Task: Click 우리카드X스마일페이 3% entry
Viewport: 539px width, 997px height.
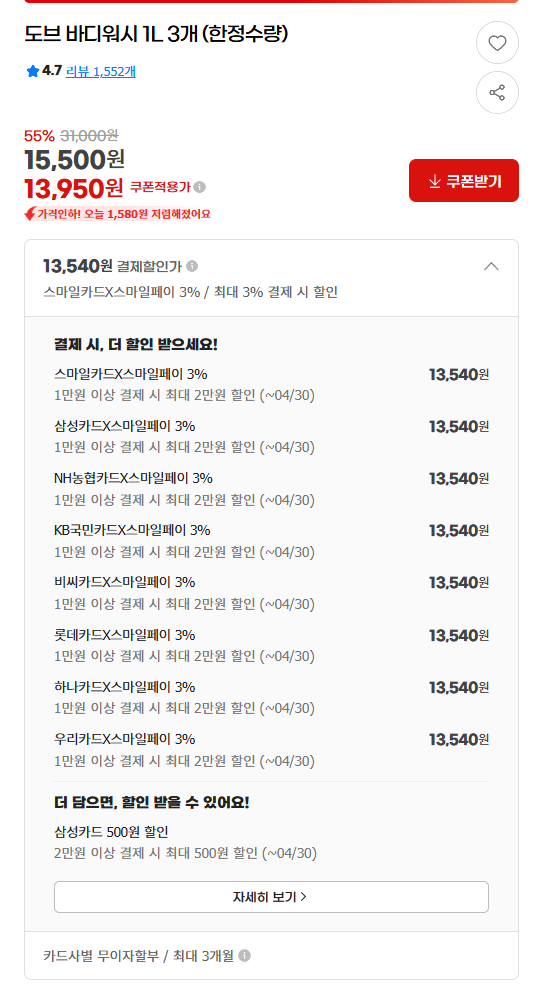Action: (271, 749)
